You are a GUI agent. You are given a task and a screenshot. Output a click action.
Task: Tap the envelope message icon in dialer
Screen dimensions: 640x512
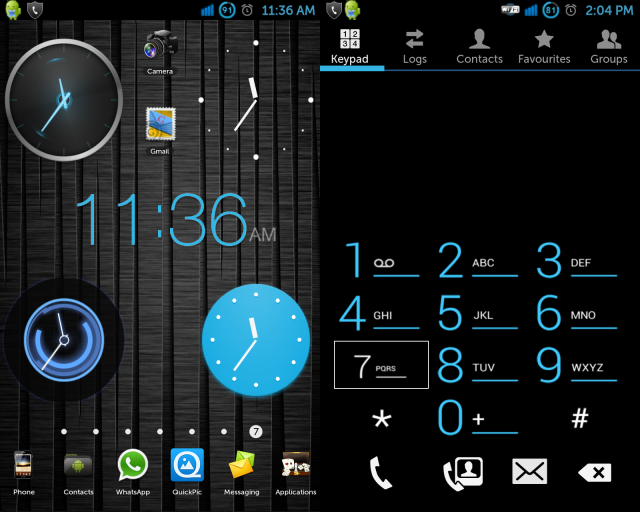pos(530,472)
